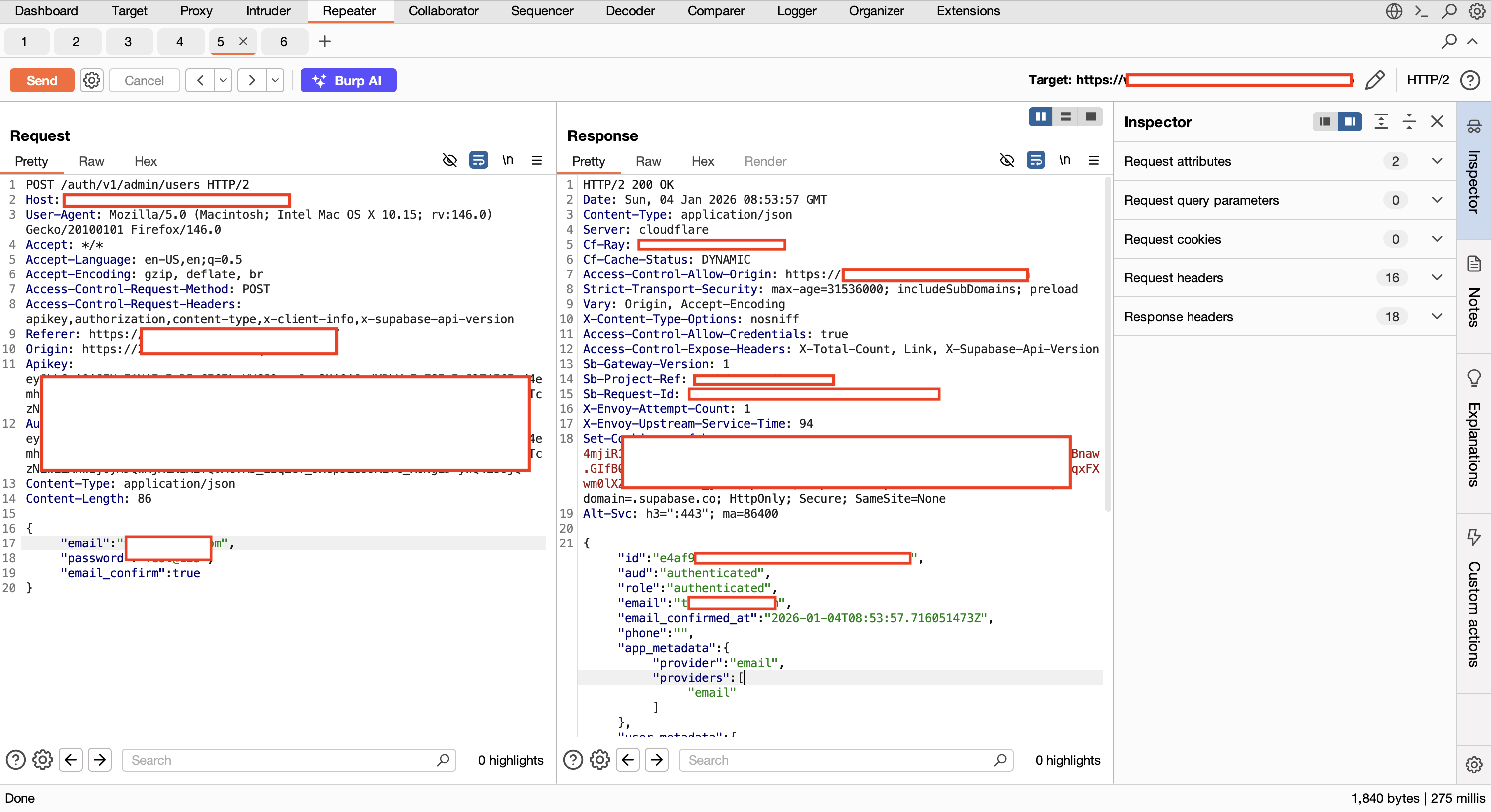Open the command terminal icon in top bar

(x=1422, y=11)
